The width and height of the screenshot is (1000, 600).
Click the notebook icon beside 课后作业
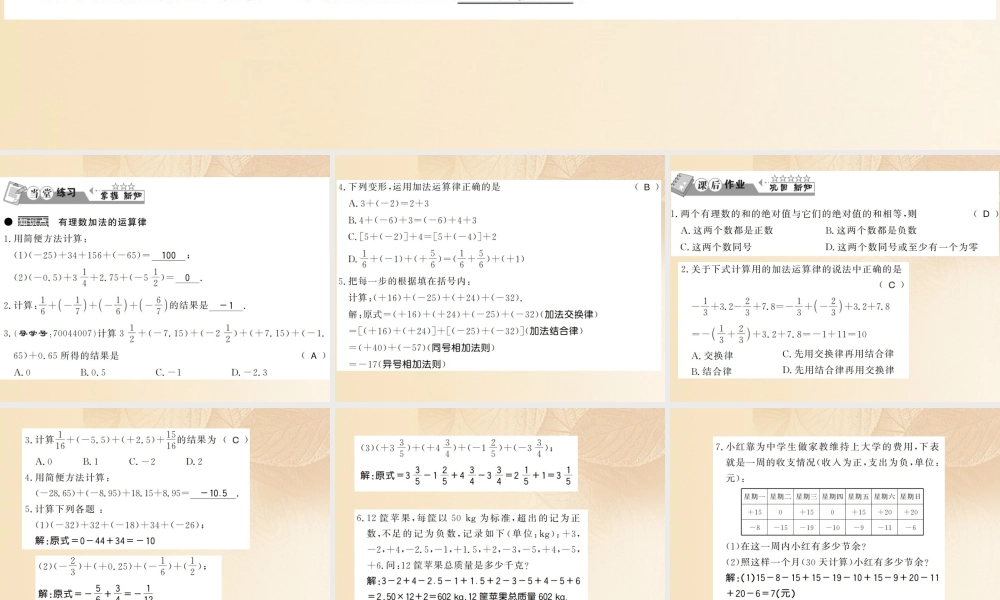[682, 184]
